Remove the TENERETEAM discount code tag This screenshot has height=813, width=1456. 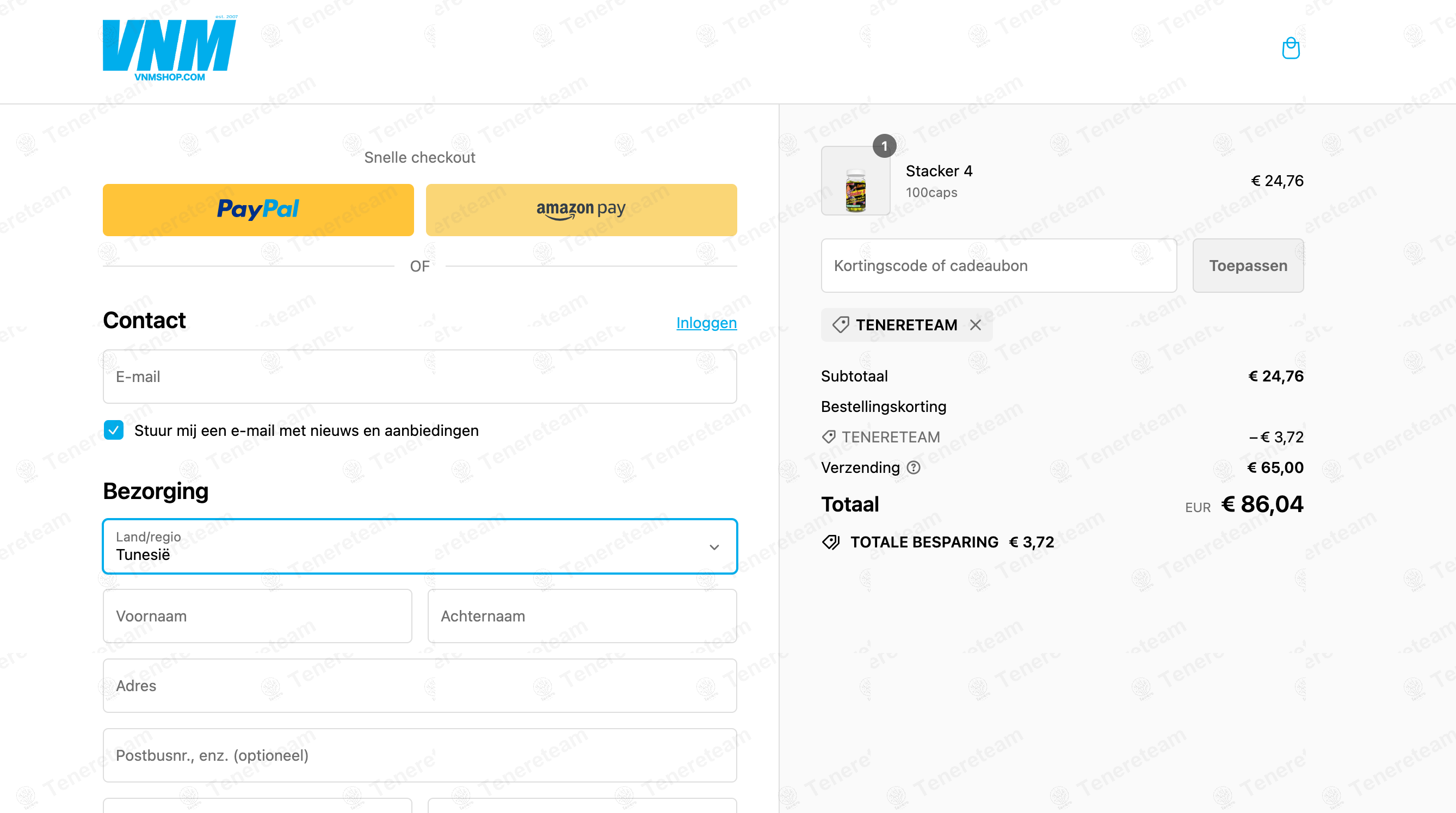(x=975, y=324)
